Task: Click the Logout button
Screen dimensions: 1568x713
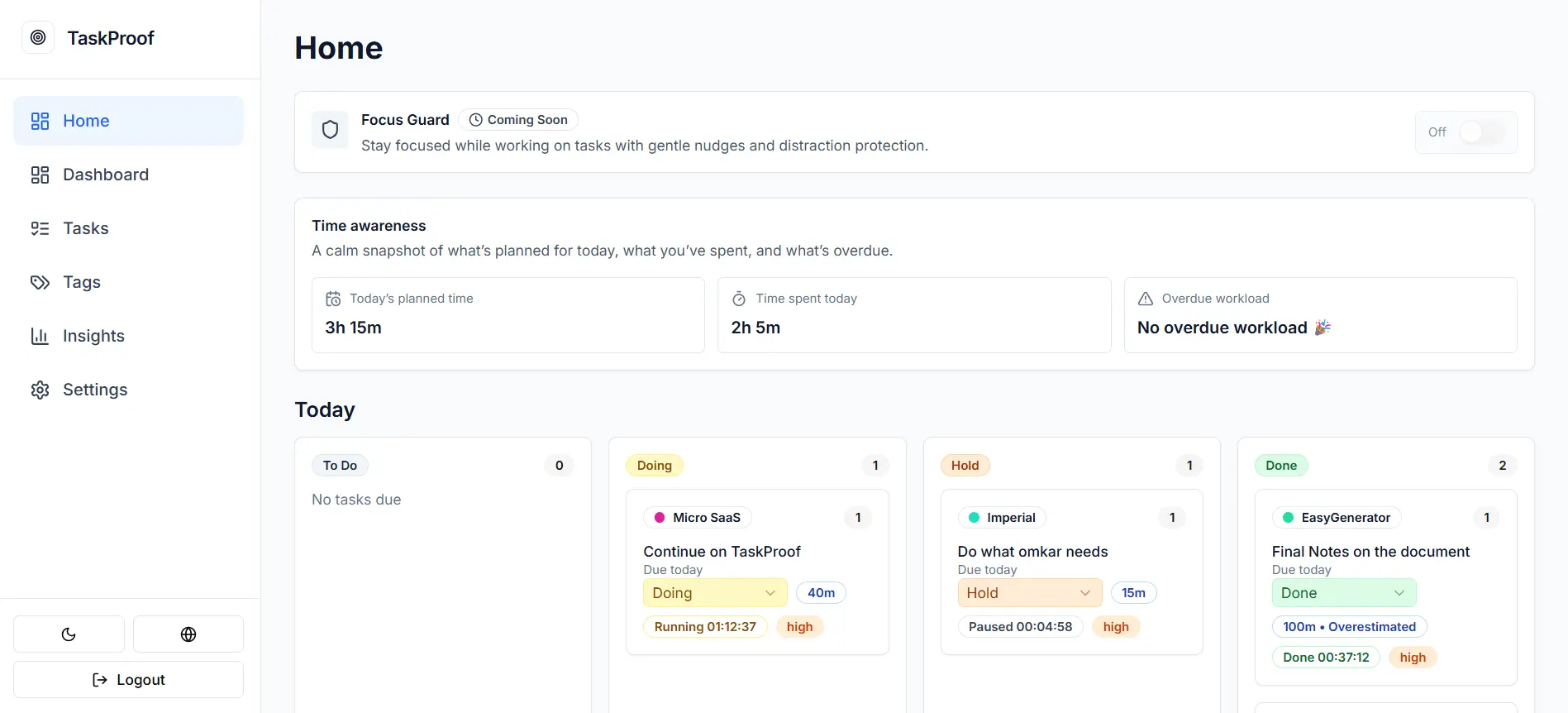Action: point(129,680)
